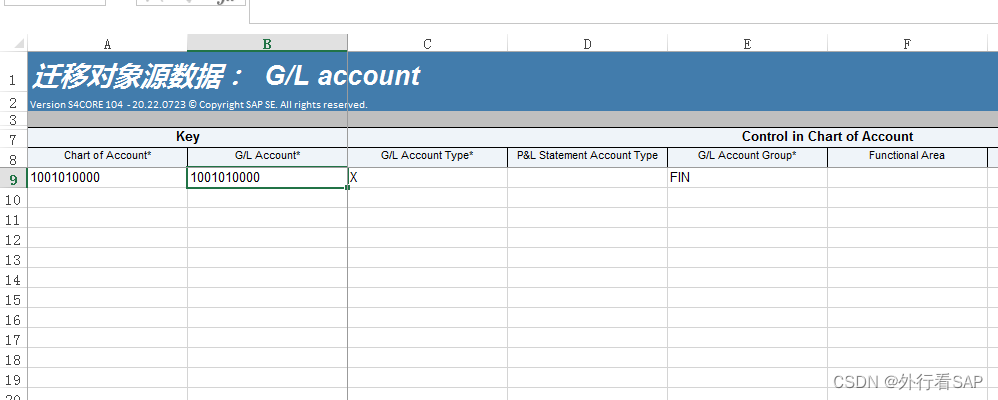Click the "P&L Statement Account Type" header cell

coord(587,156)
